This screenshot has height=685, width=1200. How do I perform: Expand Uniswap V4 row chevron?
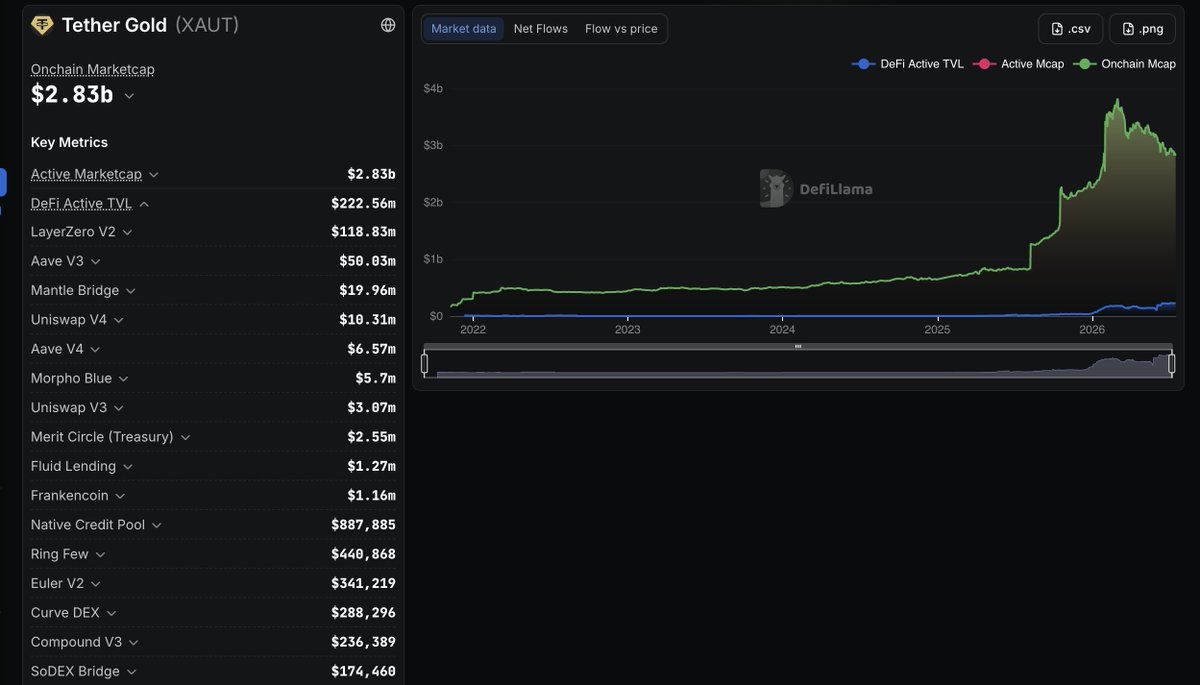[x=118, y=320]
